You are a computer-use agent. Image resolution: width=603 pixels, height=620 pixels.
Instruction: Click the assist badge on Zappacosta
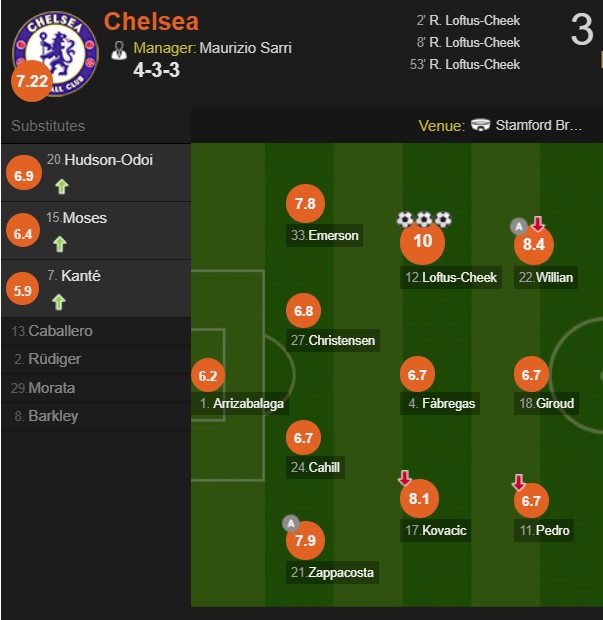(x=290, y=523)
